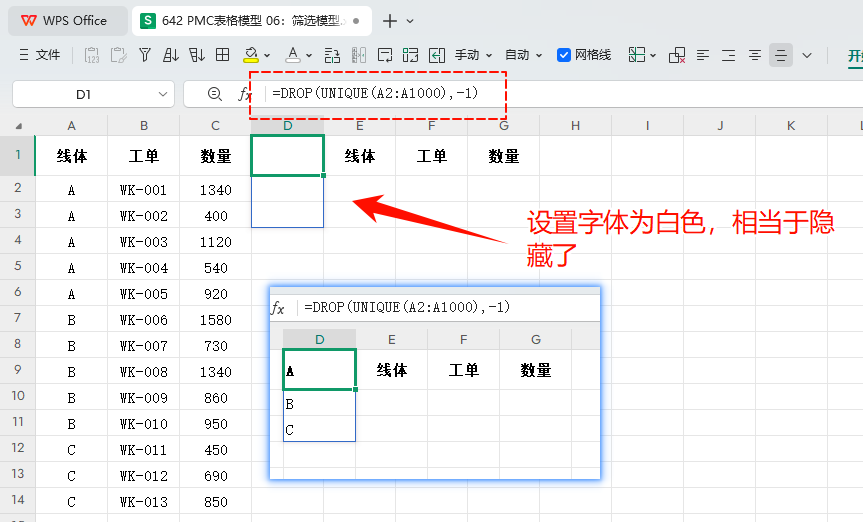Screen dimensions: 863x522
Task: Click the wrap text icon
Action: tap(385, 55)
